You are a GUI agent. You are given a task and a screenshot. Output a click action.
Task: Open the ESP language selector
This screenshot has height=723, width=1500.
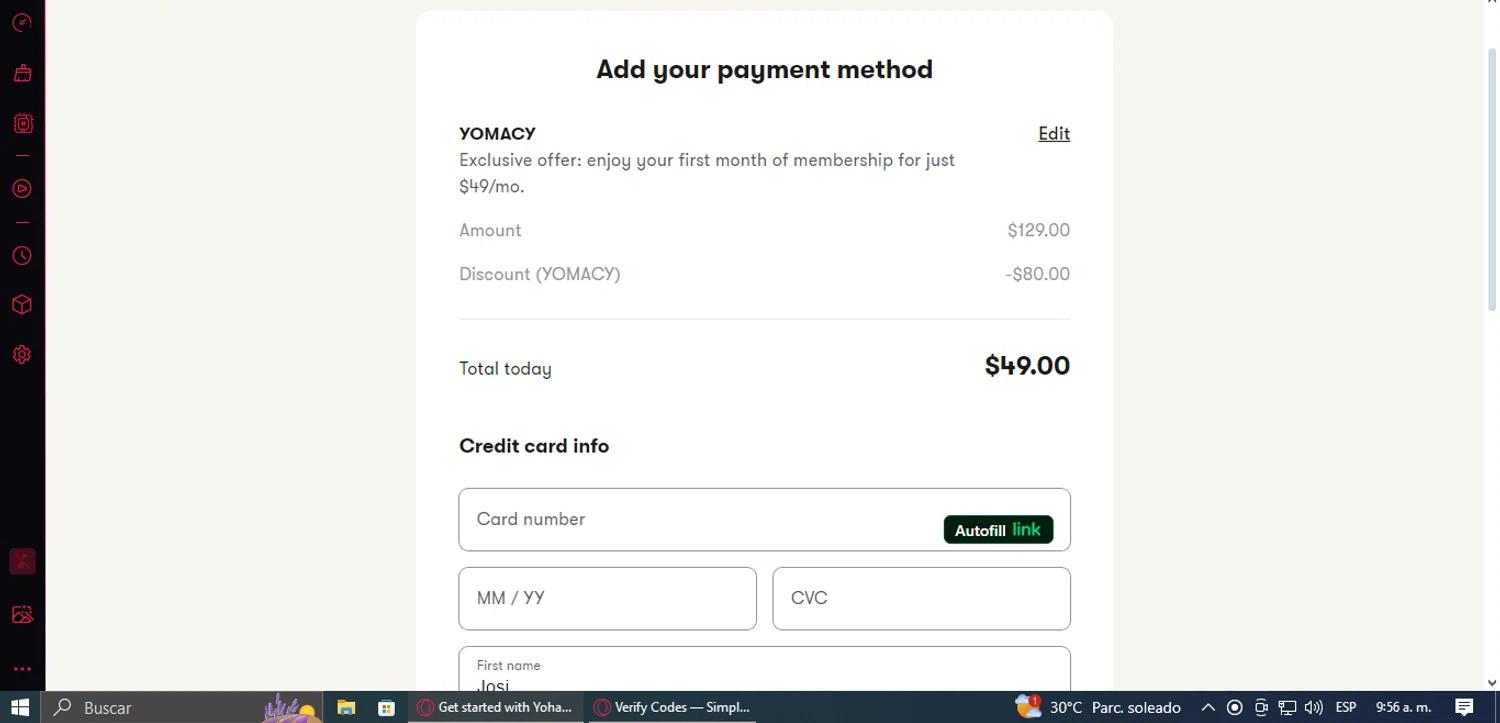point(1345,708)
